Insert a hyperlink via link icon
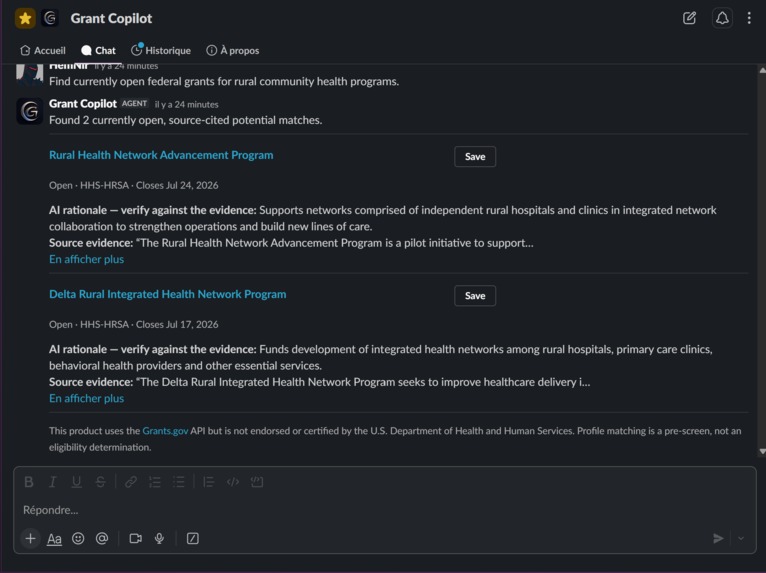Viewport: 766px width, 573px height. click(130, 482)
